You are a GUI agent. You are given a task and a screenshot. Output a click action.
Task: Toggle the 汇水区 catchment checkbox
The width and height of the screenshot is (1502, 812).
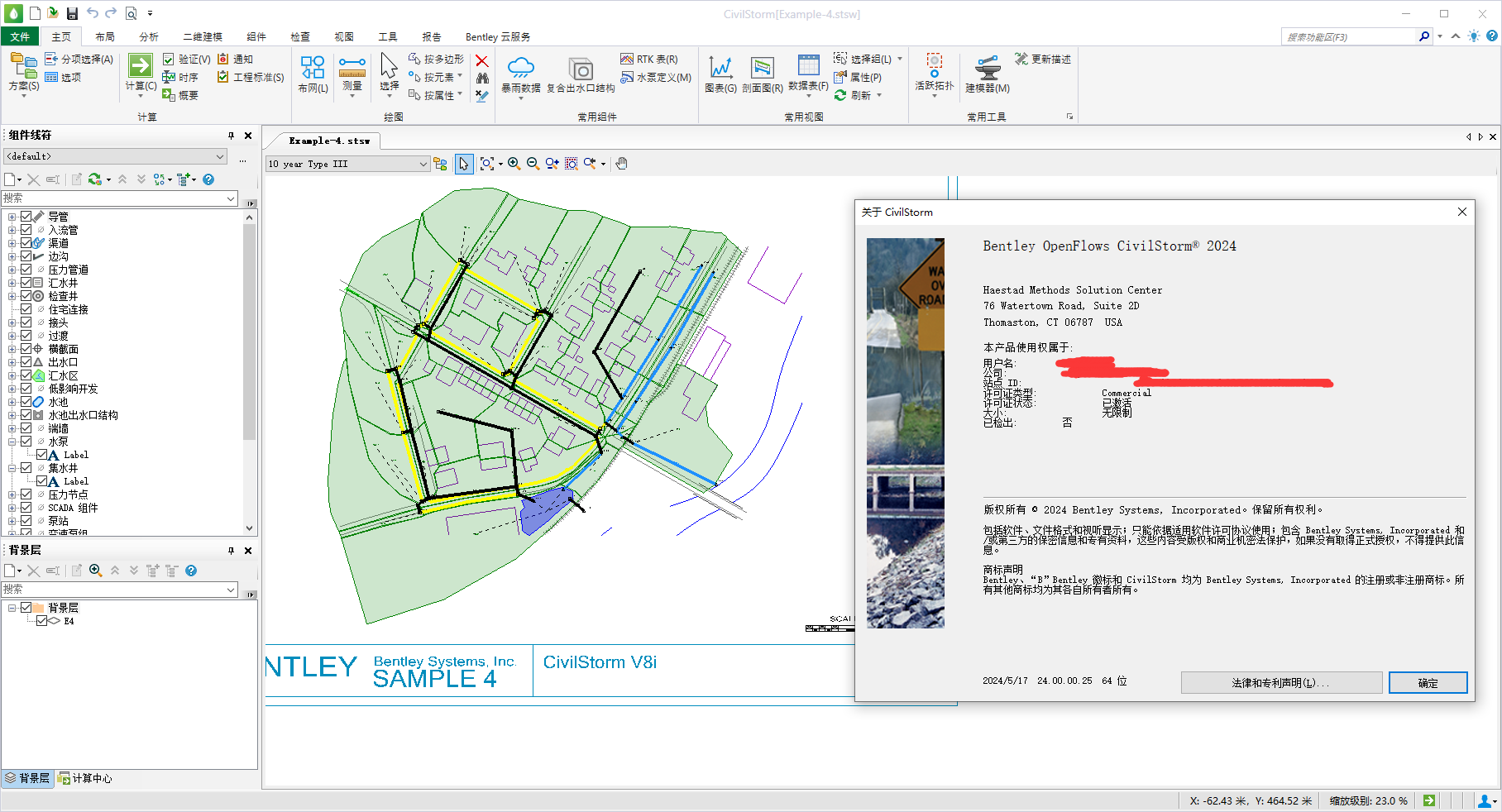[26, 375]
